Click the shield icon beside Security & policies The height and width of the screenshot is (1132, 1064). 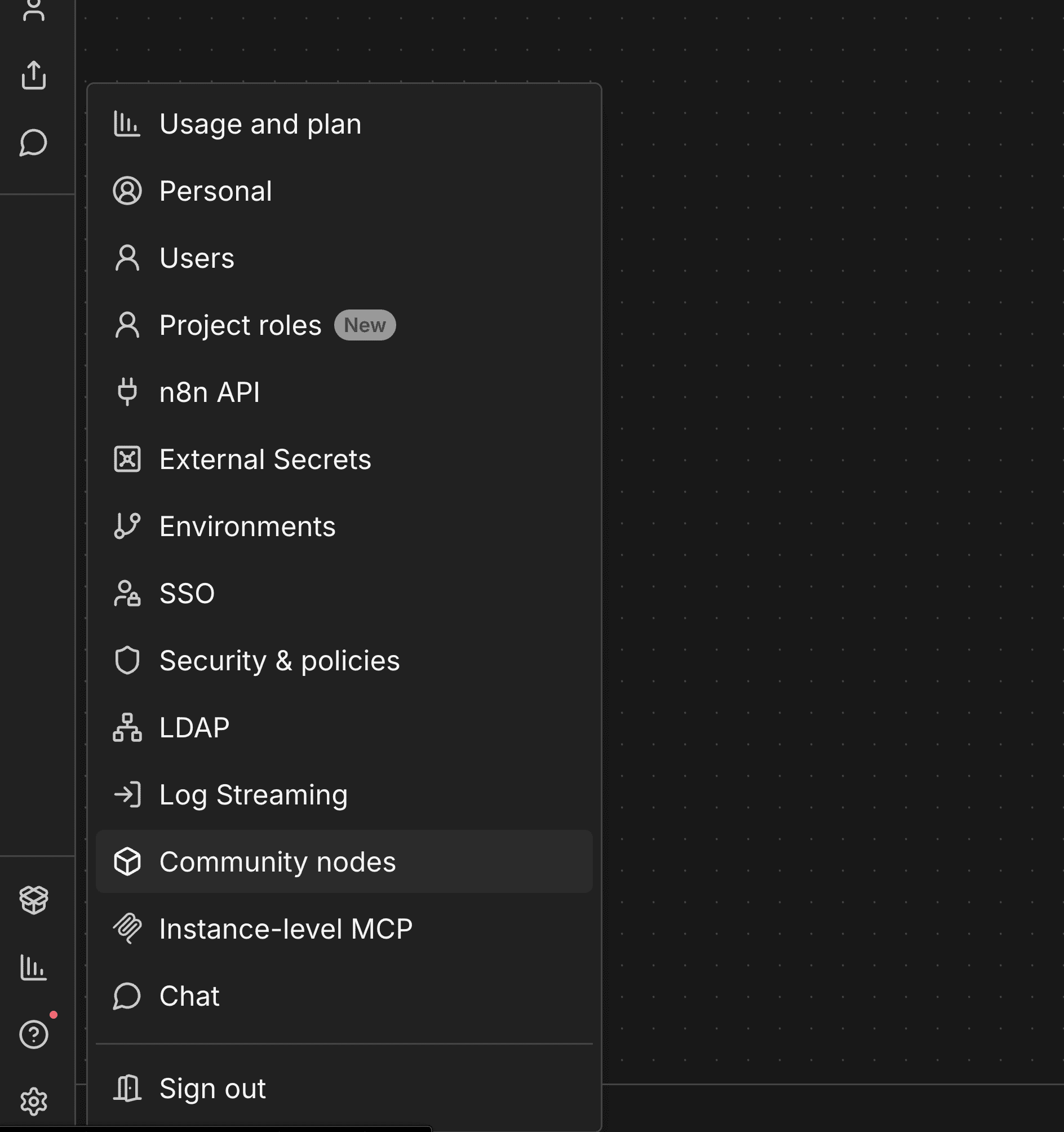tap(126, 661)
